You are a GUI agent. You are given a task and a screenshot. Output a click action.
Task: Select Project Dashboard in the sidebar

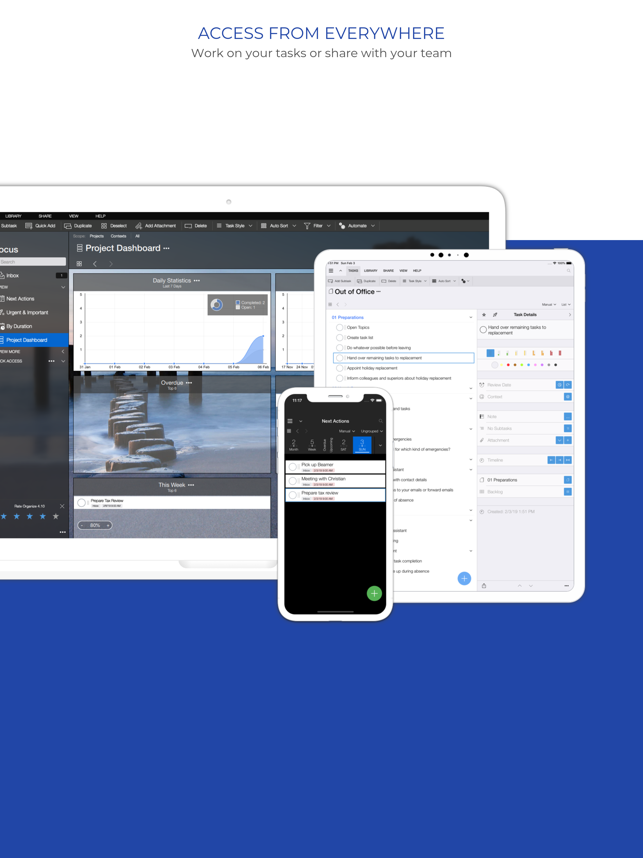27,340
